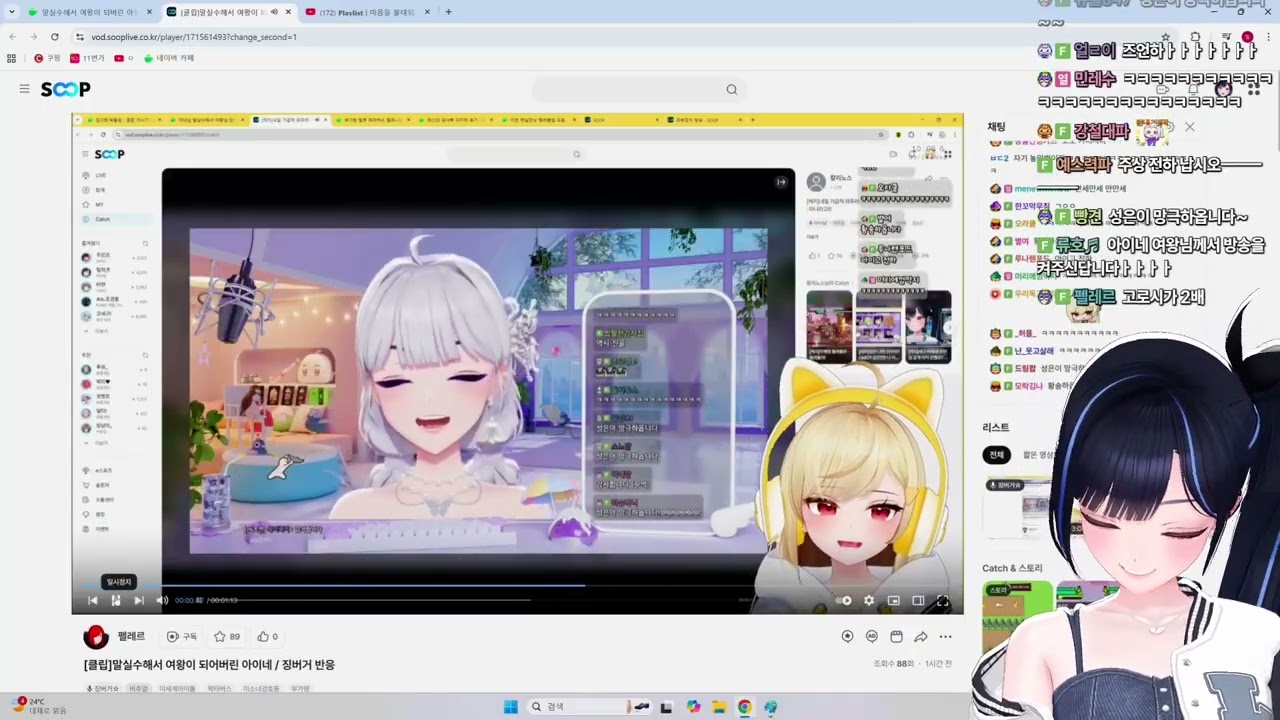
Task: Click the star balloon gift icon below video
Action: click(x=848, y=636)
